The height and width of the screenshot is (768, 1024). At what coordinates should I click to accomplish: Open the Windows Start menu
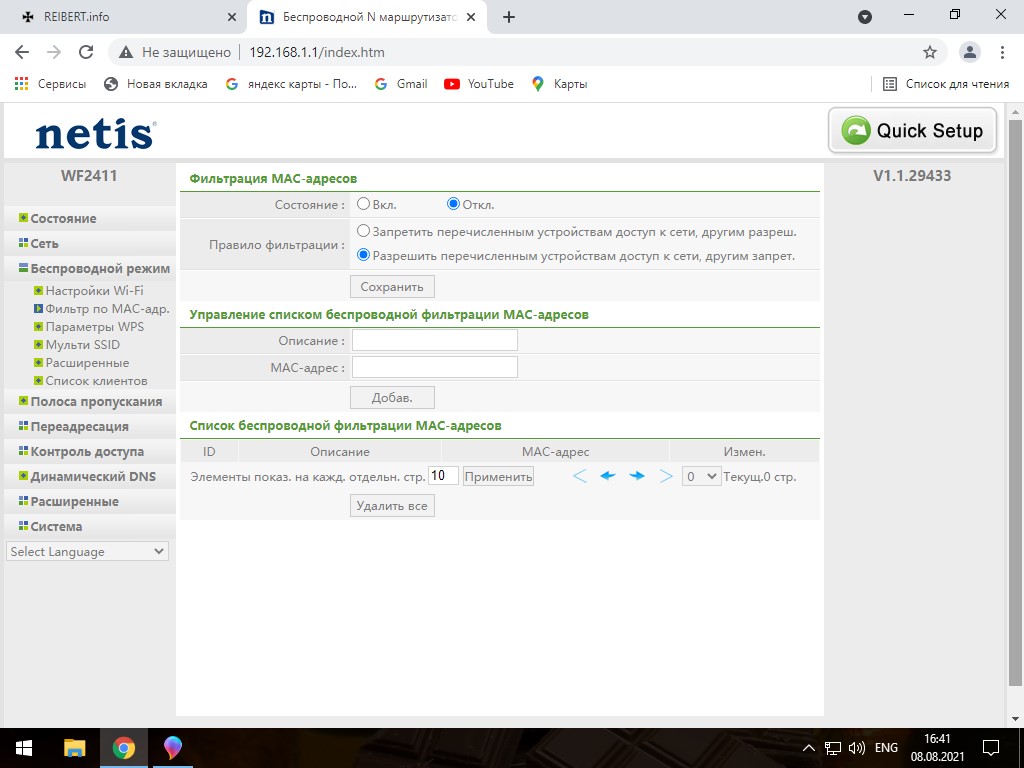click(x=24, y=748)
